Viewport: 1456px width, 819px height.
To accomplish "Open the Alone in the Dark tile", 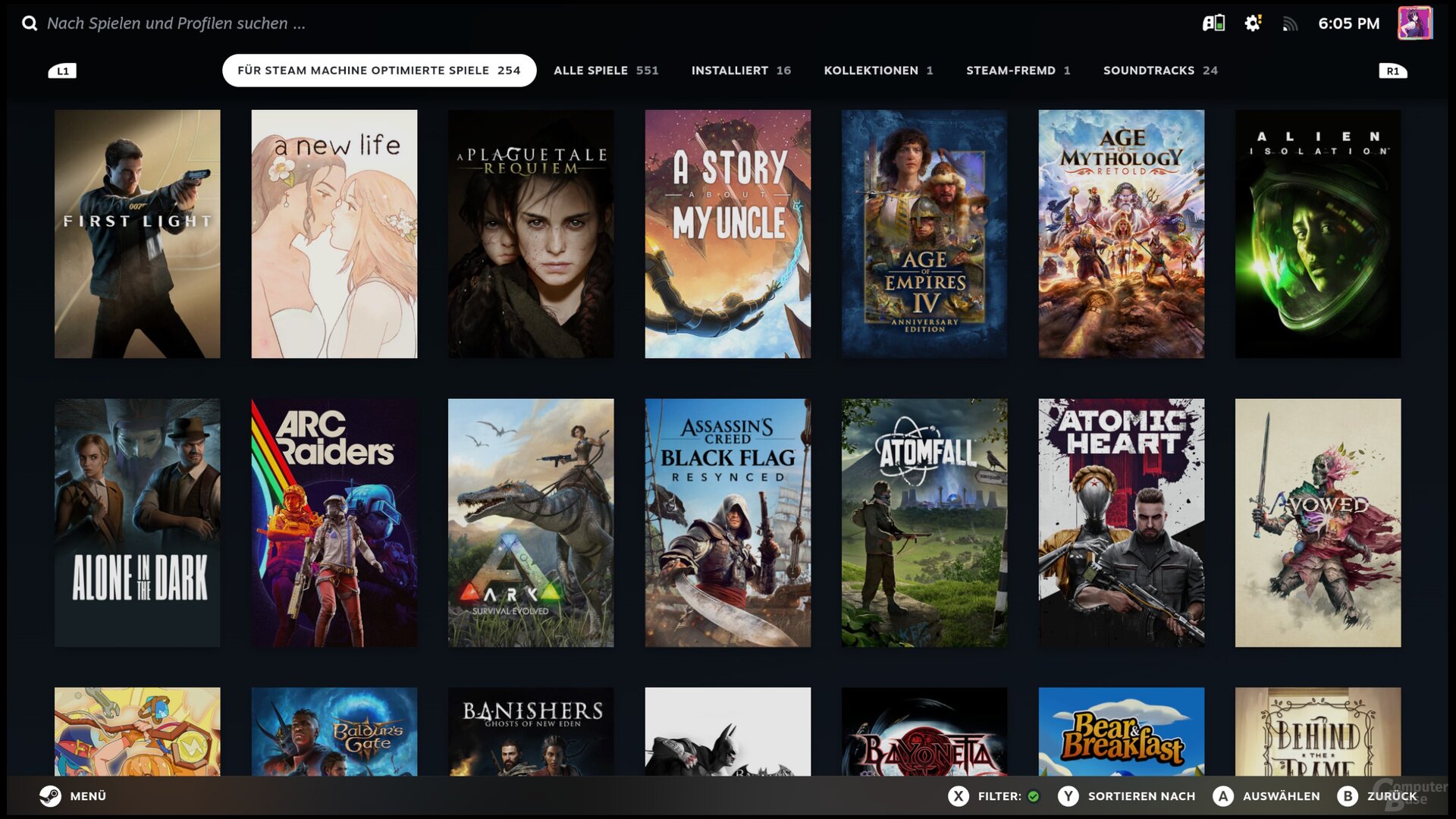I will 137,522.
